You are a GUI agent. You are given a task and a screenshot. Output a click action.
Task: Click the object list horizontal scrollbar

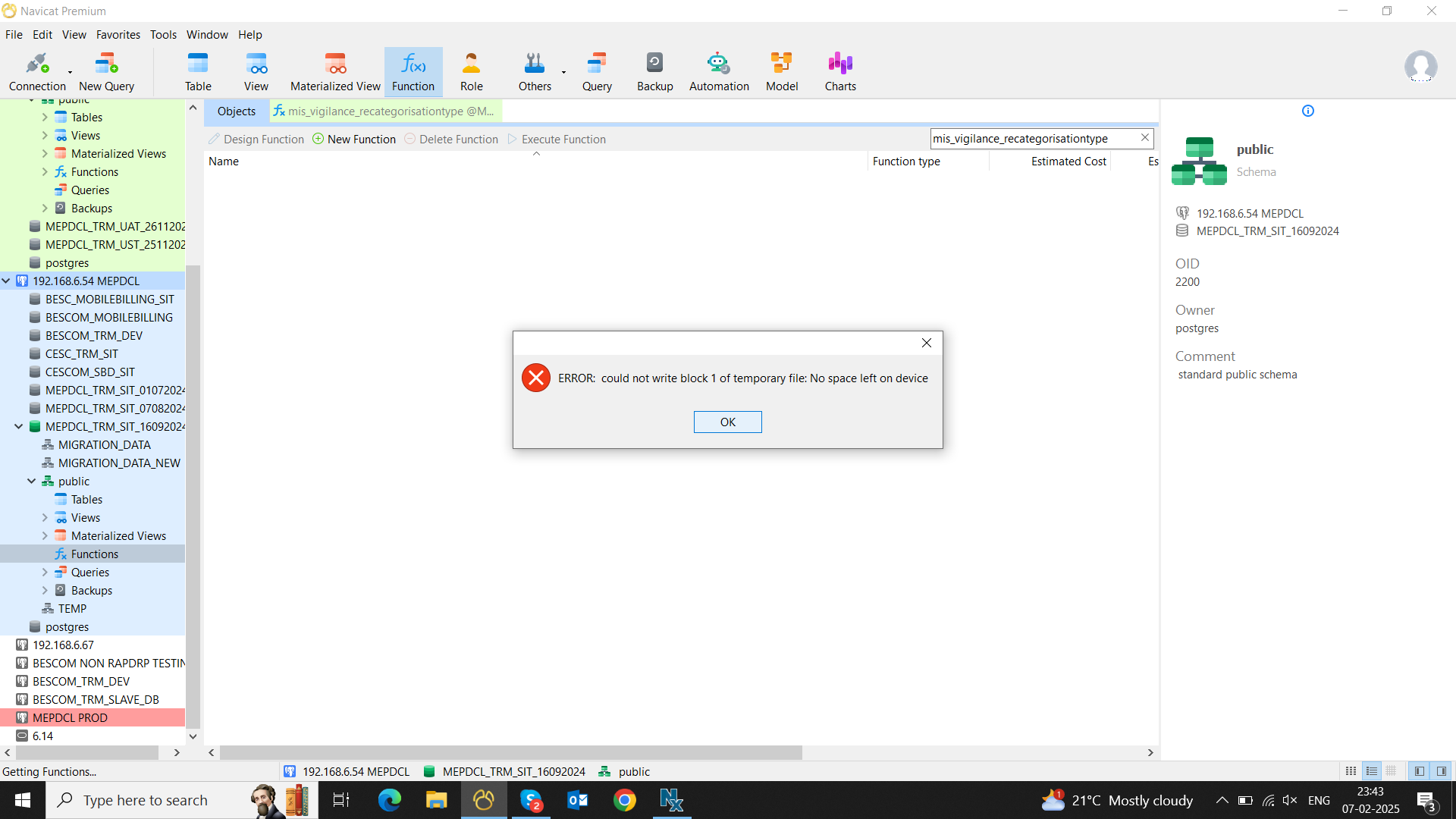(x=510, y=753)
